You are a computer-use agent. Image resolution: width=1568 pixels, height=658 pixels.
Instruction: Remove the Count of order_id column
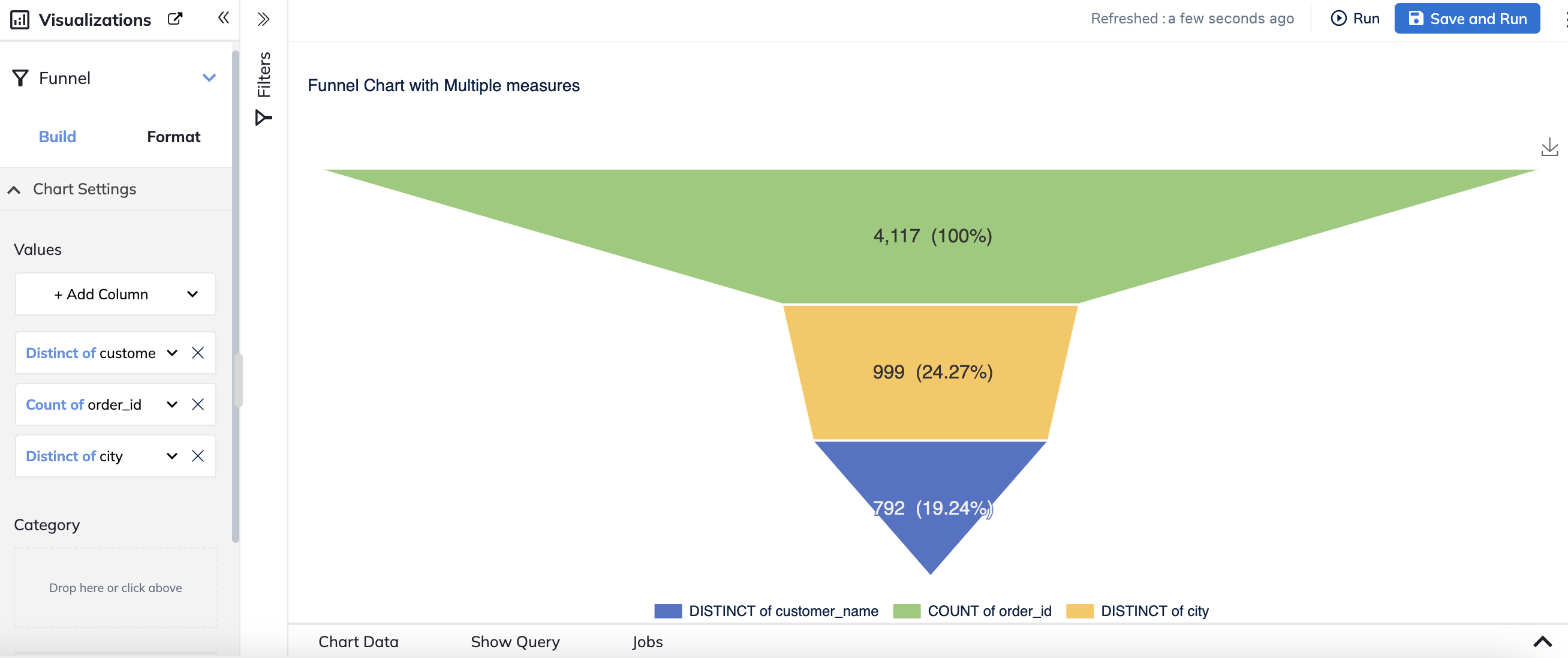(198, 405)
